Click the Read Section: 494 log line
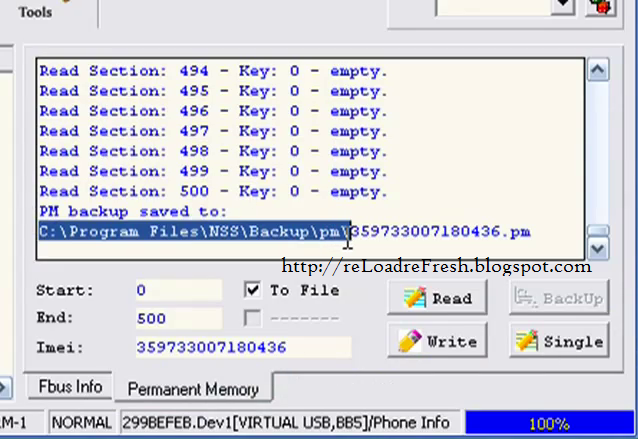The width and height of the screenshot is (638, 439). [213, 71]
